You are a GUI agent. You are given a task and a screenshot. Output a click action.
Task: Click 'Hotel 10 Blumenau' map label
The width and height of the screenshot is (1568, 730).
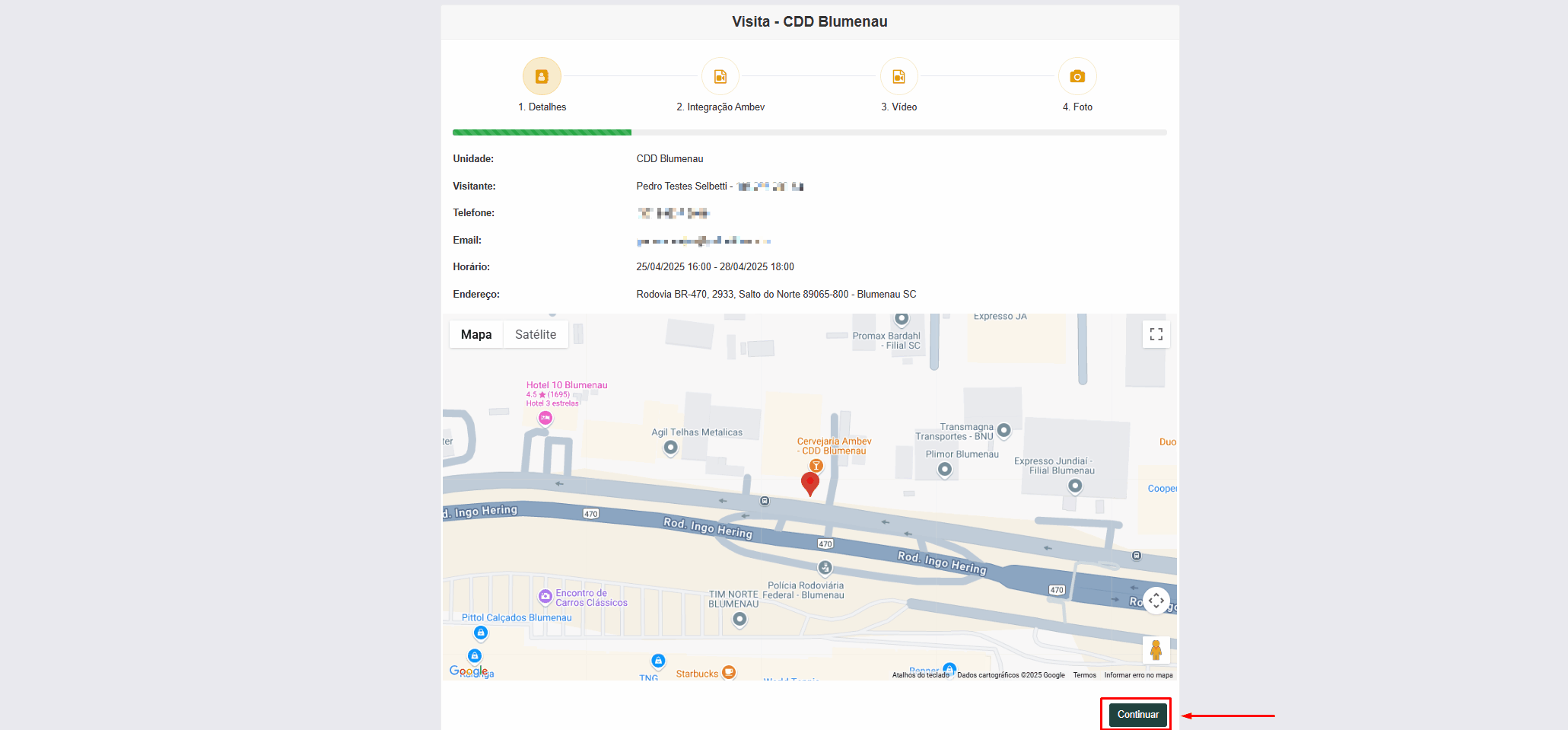click(567, 385)
